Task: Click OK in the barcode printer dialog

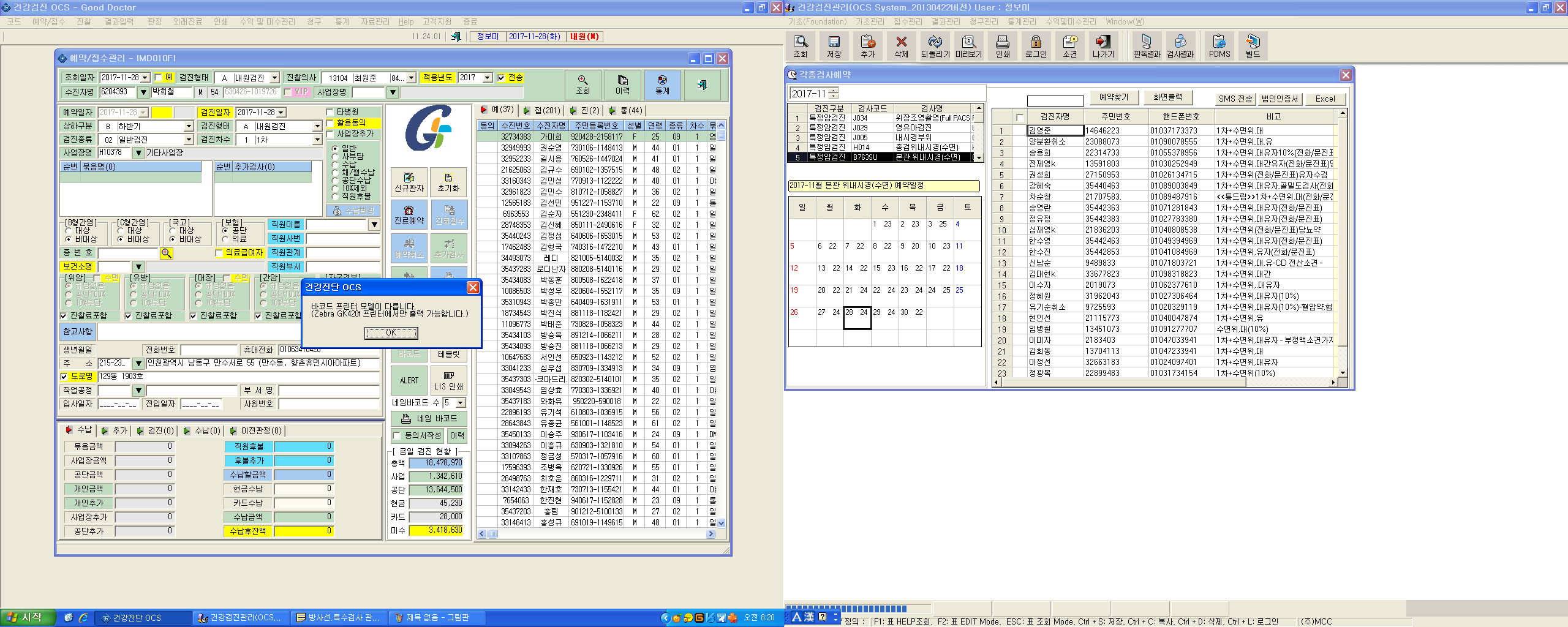Action: (391, 333)
